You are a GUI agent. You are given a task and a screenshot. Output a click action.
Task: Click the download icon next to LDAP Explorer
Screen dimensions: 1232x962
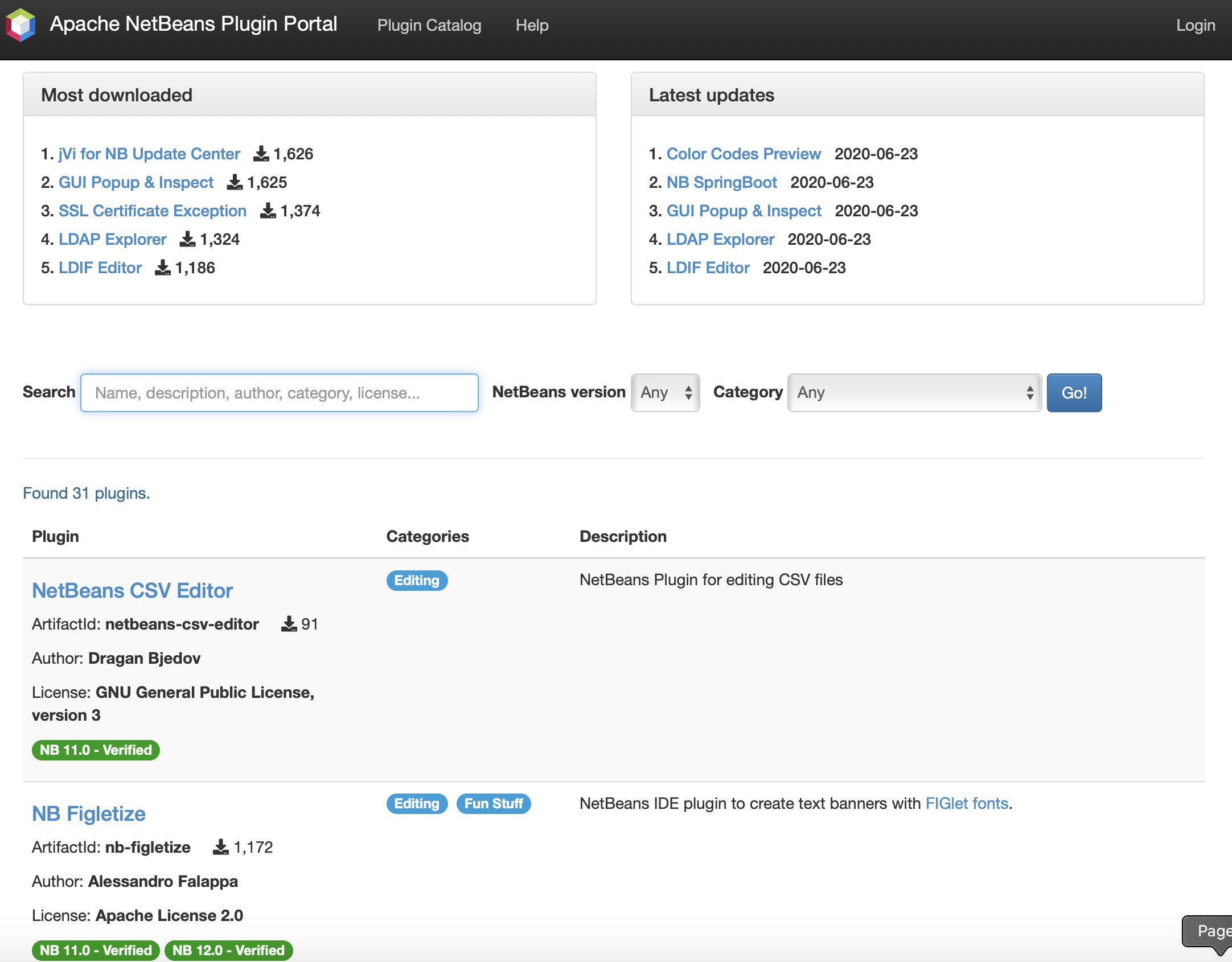tap(187, 239)
